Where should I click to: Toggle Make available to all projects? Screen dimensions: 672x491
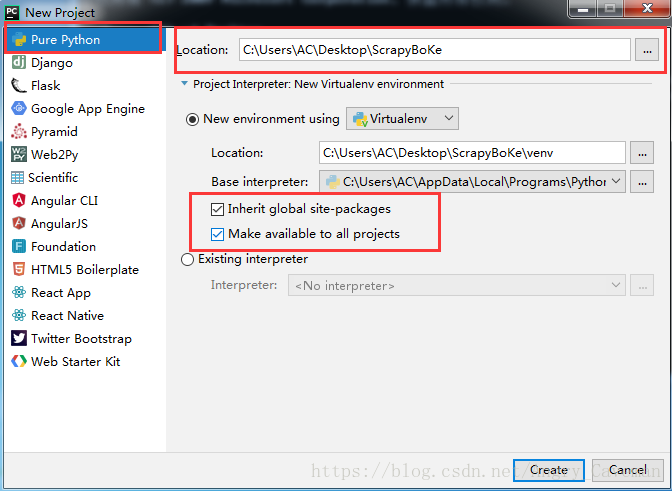coord(217,234)
